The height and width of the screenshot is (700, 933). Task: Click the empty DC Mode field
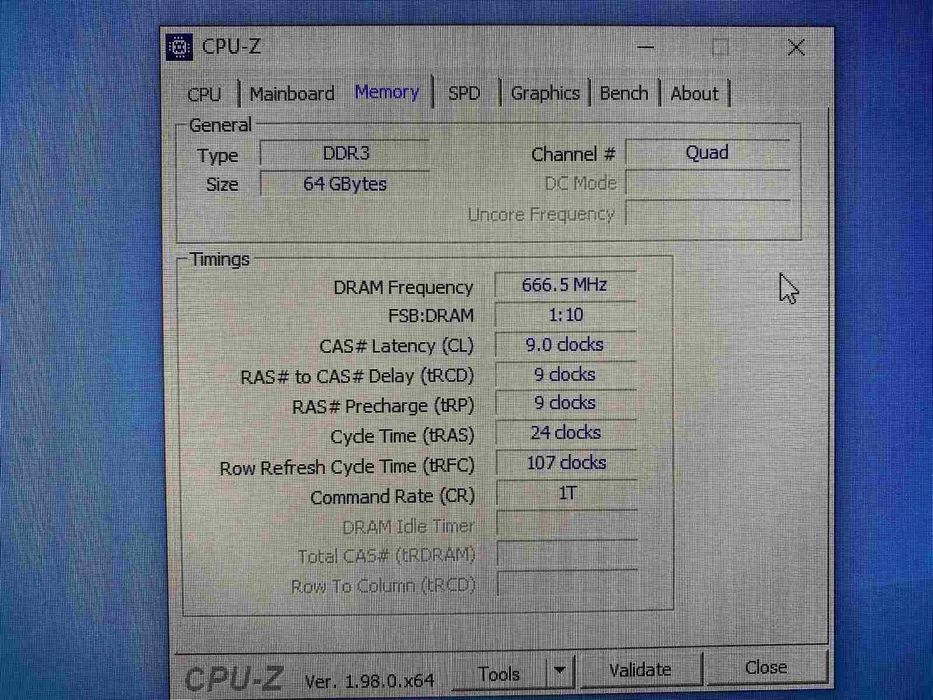pos(708,183)
